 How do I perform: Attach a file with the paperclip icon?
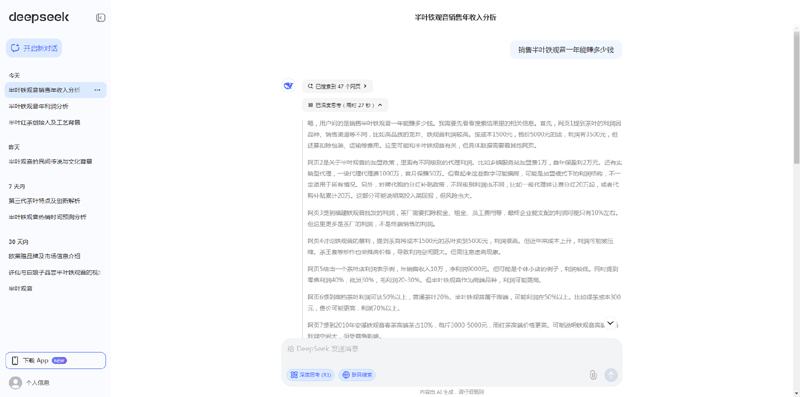click(x=593, y=375)
